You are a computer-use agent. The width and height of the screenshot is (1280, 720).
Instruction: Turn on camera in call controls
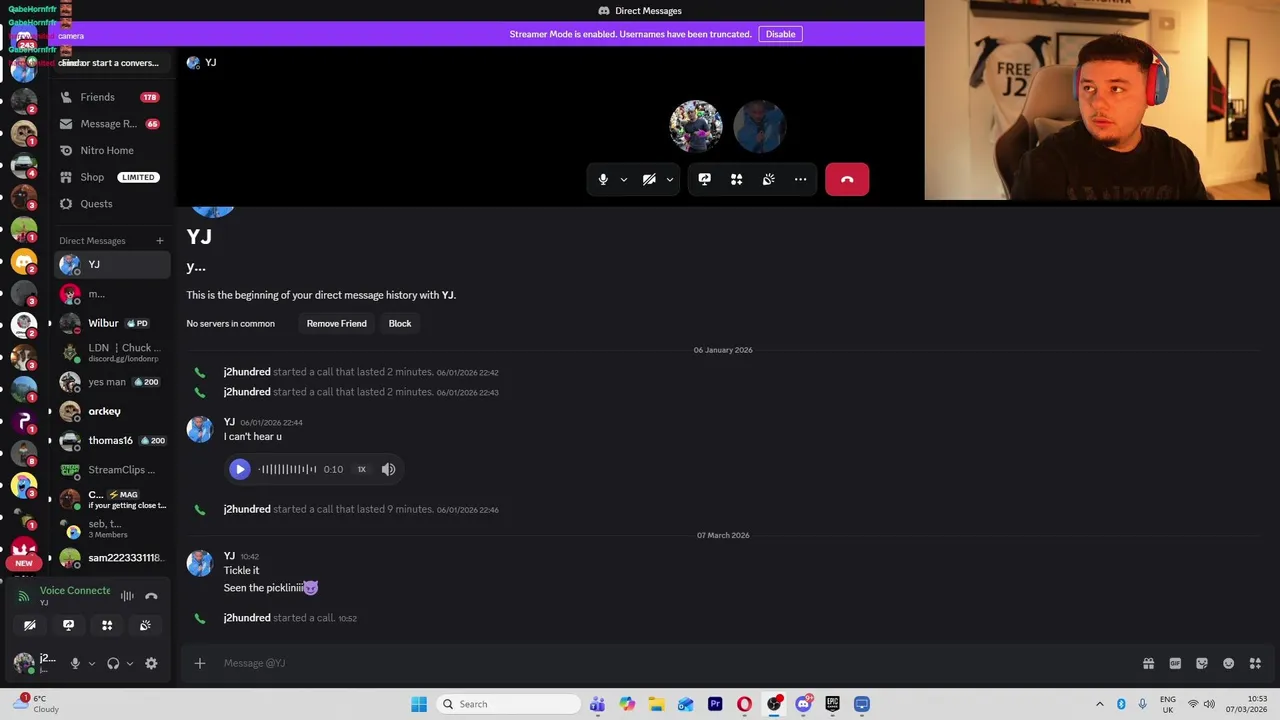649,180
